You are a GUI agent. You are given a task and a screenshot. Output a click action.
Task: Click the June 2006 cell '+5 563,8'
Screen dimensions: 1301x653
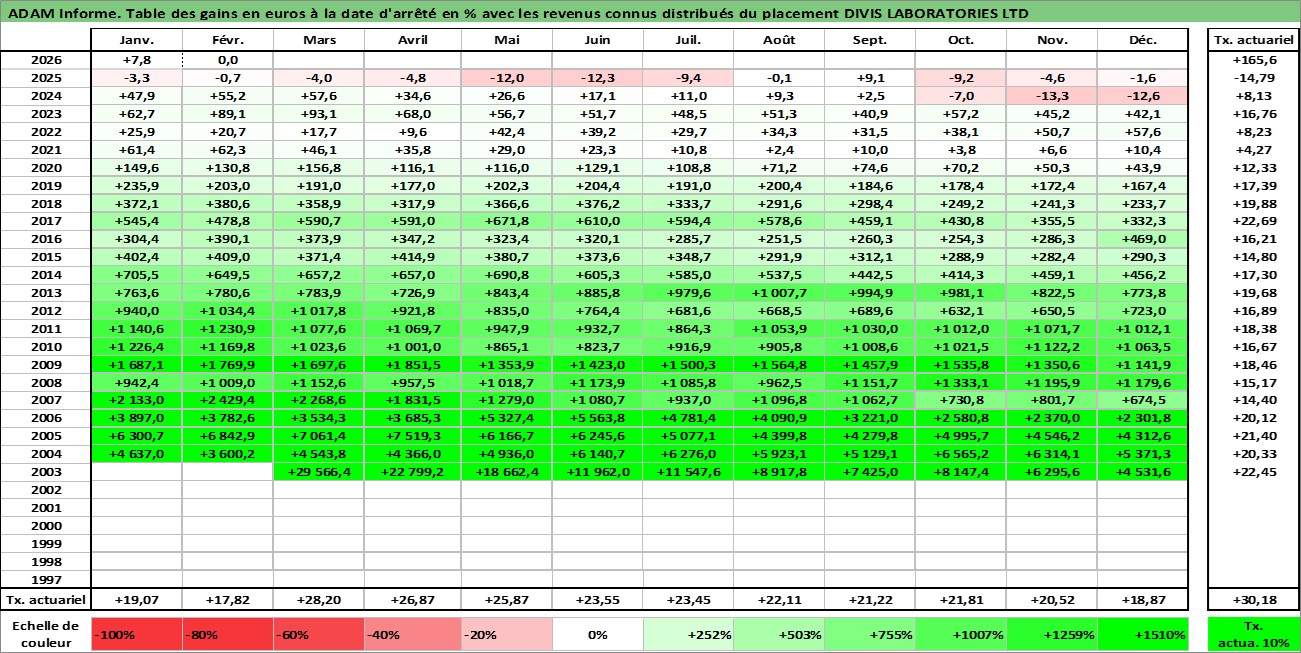pos(597,418)
